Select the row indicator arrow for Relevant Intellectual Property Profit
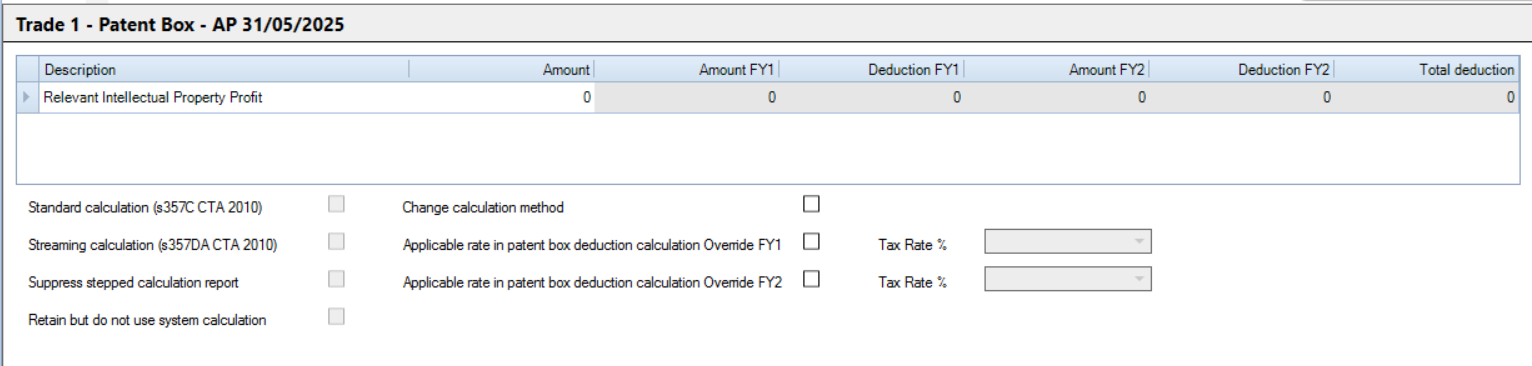Screen dimensions: 1532x366 click(x=27, y=98)
